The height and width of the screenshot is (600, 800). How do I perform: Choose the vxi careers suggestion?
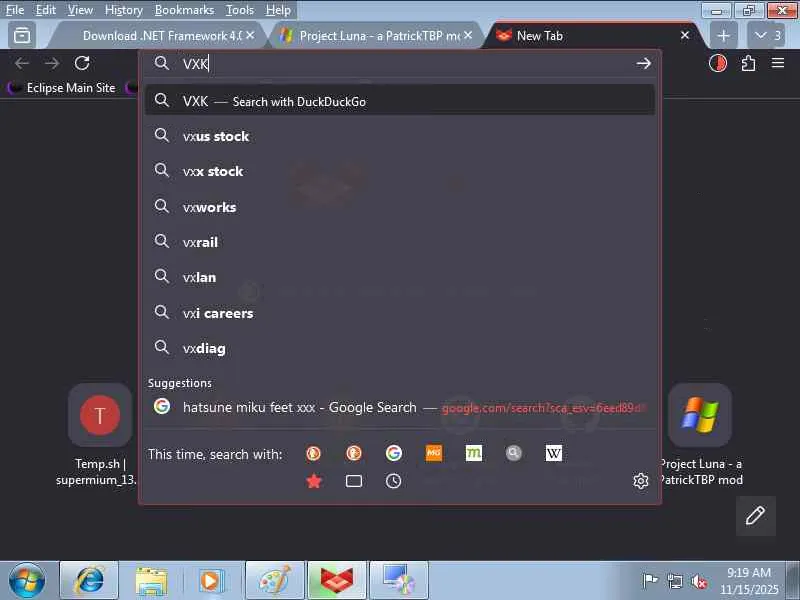(400, 313)
